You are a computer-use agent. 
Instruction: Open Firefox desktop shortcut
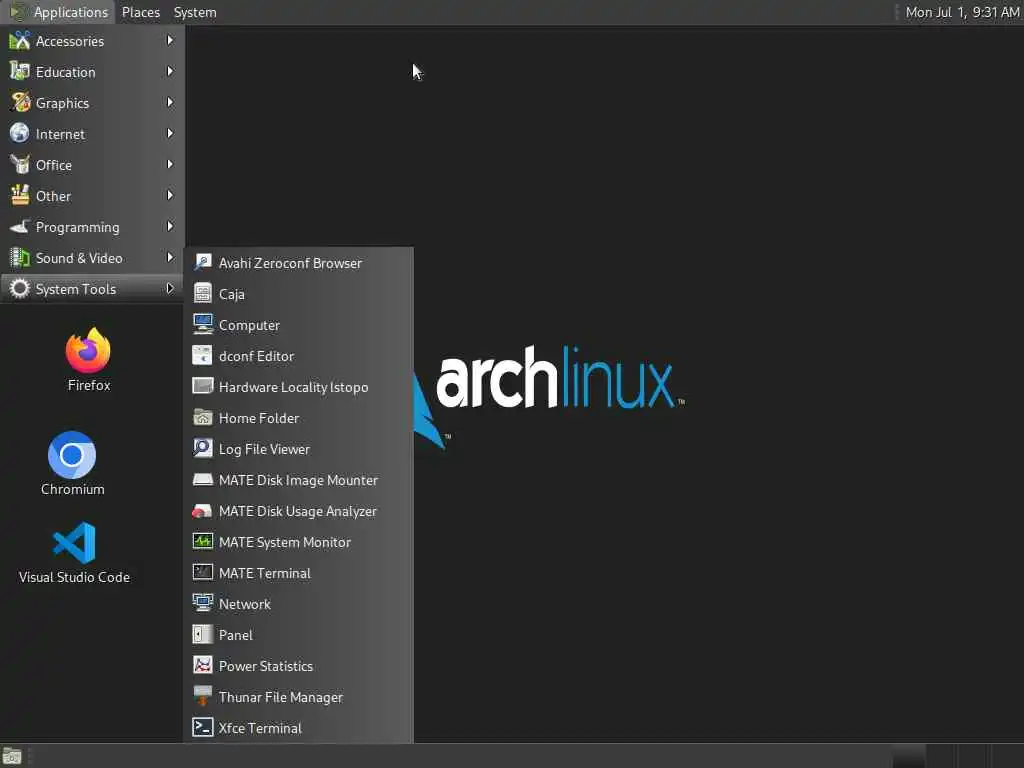pyautogui.click(x=89, y=360)
